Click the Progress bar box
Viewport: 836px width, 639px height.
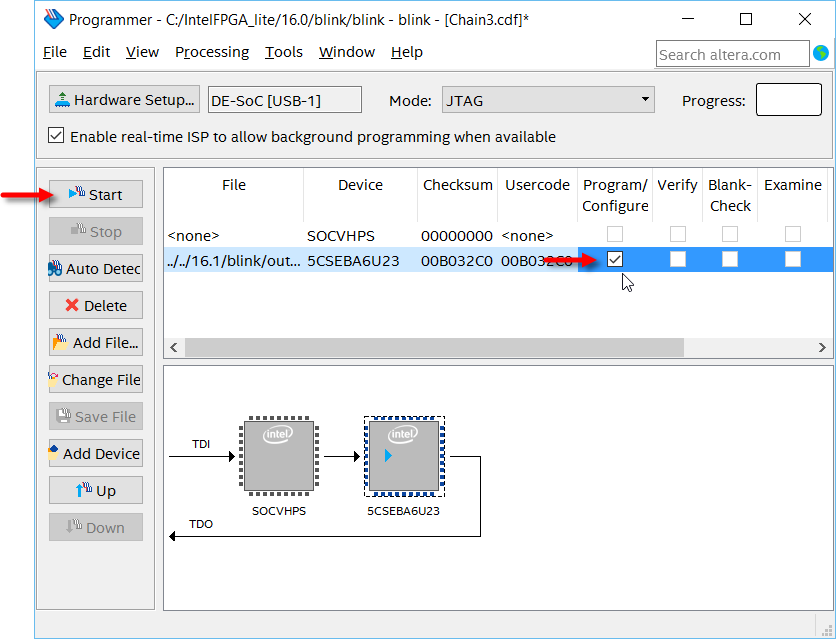tap(789, 100)
